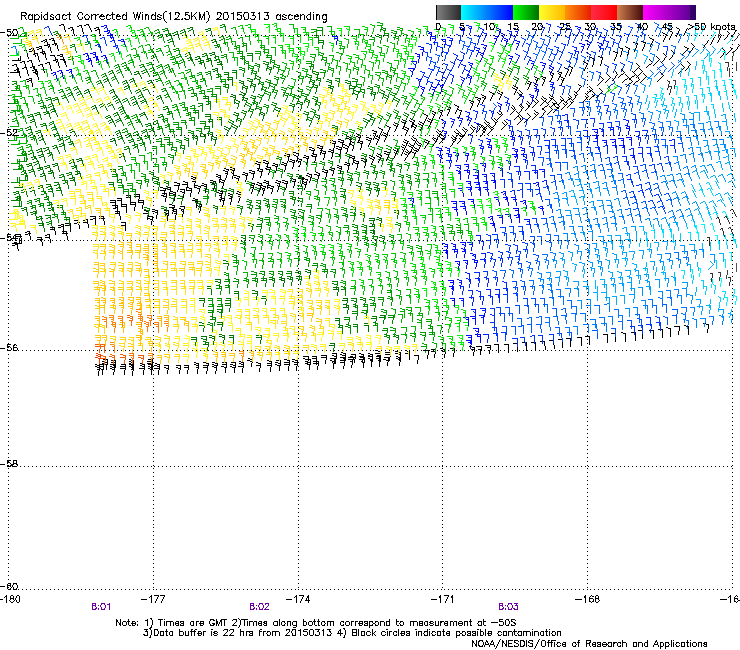
Task: Click the brown 35-40 knots legend swatch
Action: 630,12
